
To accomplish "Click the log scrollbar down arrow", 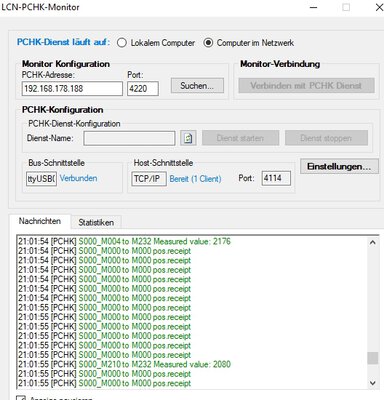I will pyautogui.click(x=373, y=383).
